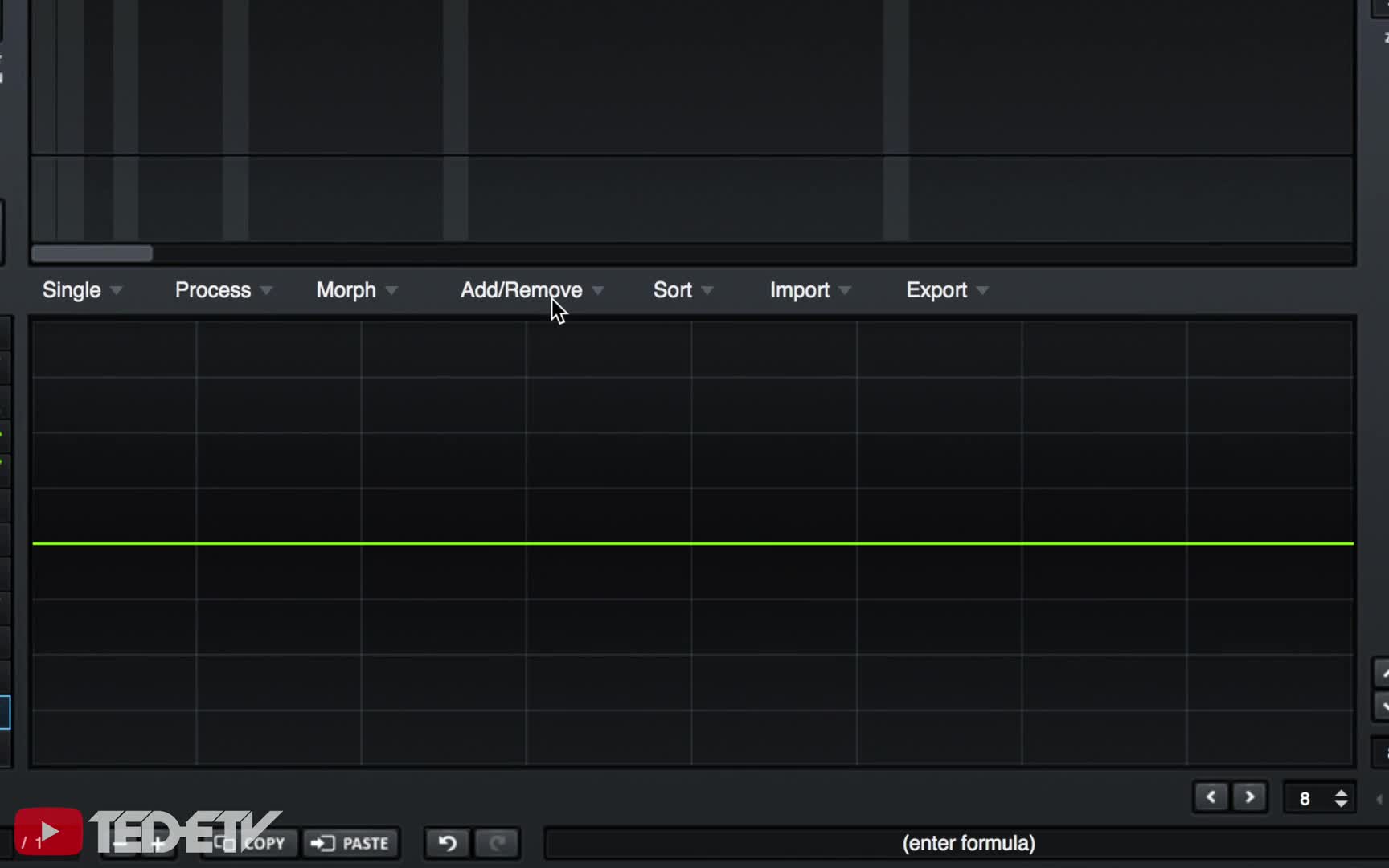Go to previous frame with left chevron
Image resolution: width=1389 pixels, height=868 pixels.
(x=1211, y=797)
